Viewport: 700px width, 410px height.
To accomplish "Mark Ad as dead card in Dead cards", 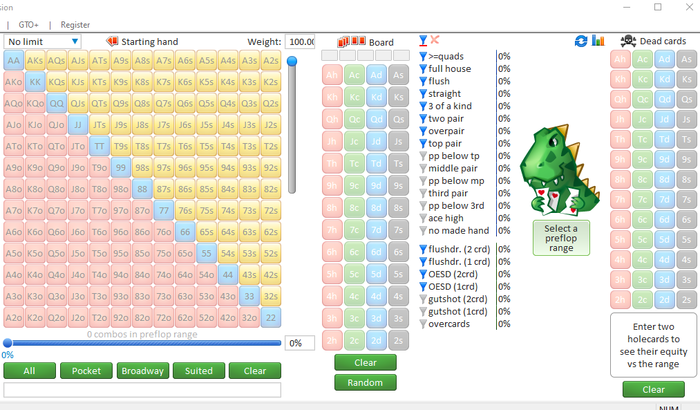I will 664,59.
